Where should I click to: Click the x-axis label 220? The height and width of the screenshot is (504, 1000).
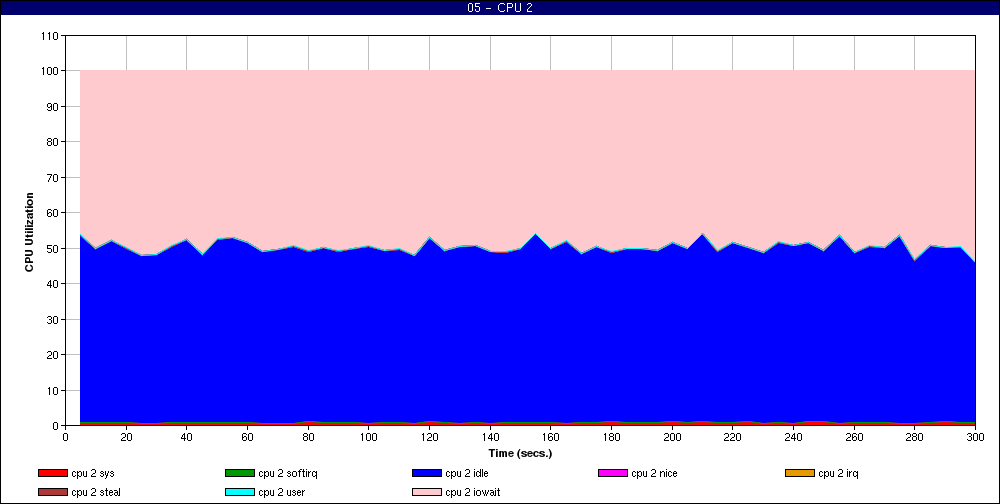pyautogui.click(x=733, y=437)
